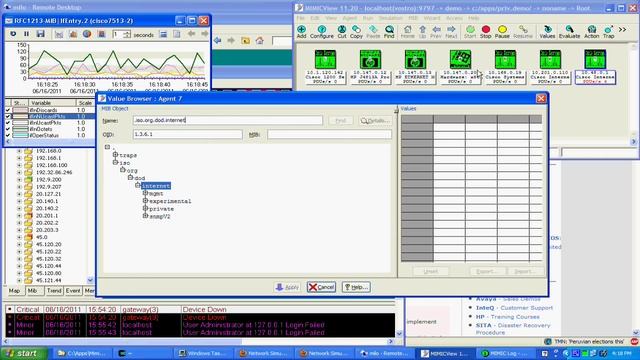This screenshot has height=360, width=640.
Task: Click the Pause simulation yellow icon
Action: [x=502, y=31]
